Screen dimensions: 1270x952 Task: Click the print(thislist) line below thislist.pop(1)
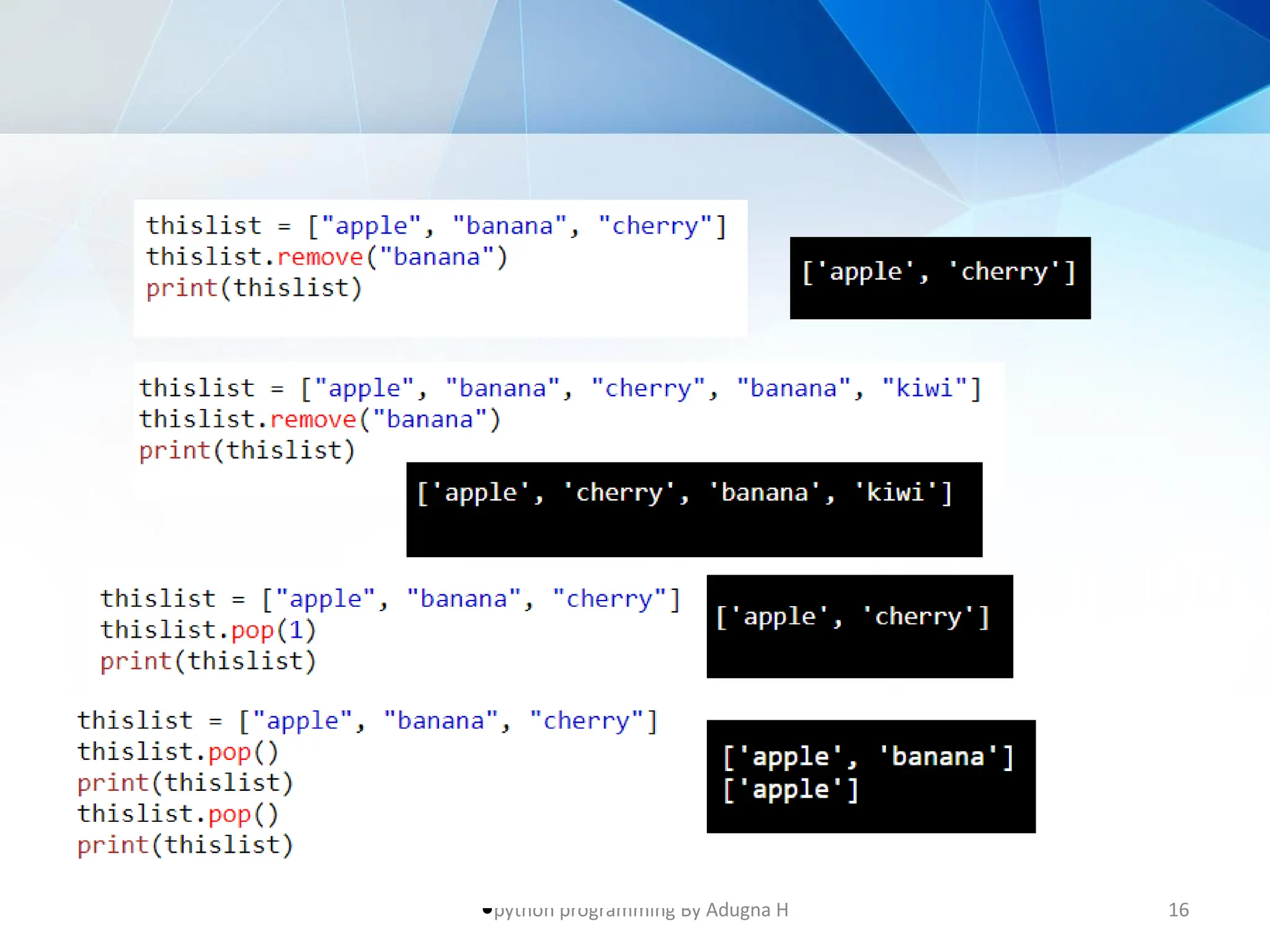[208, 661]
